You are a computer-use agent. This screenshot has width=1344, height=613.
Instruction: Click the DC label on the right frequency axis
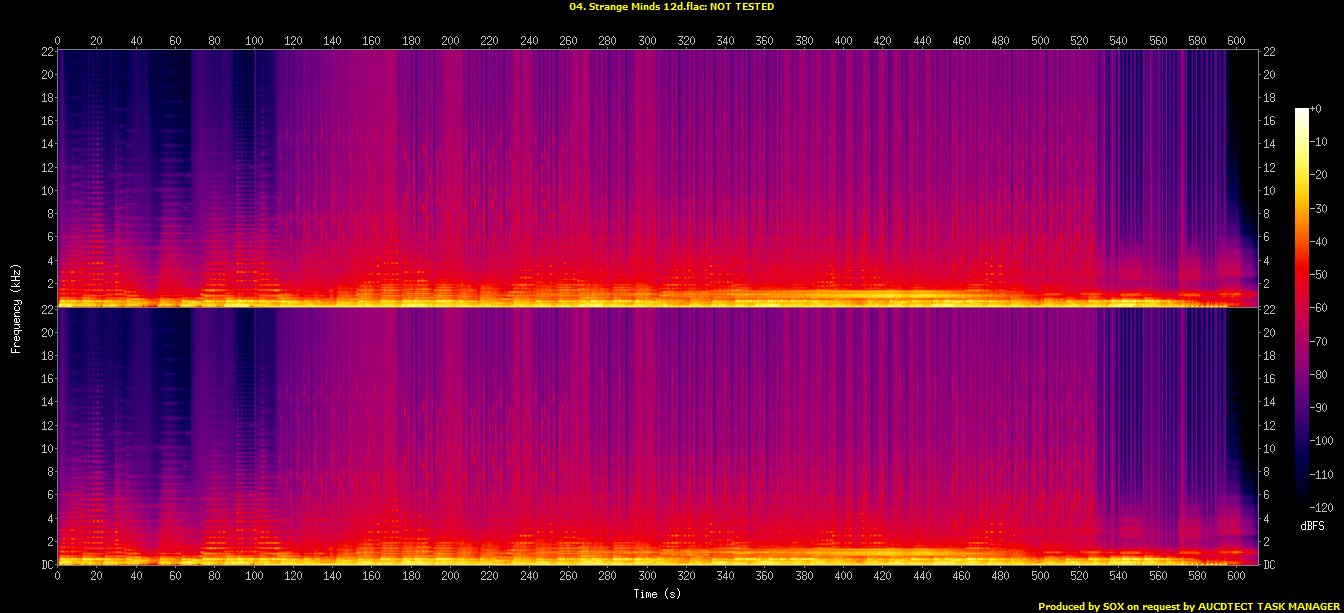coord(1269,564)
